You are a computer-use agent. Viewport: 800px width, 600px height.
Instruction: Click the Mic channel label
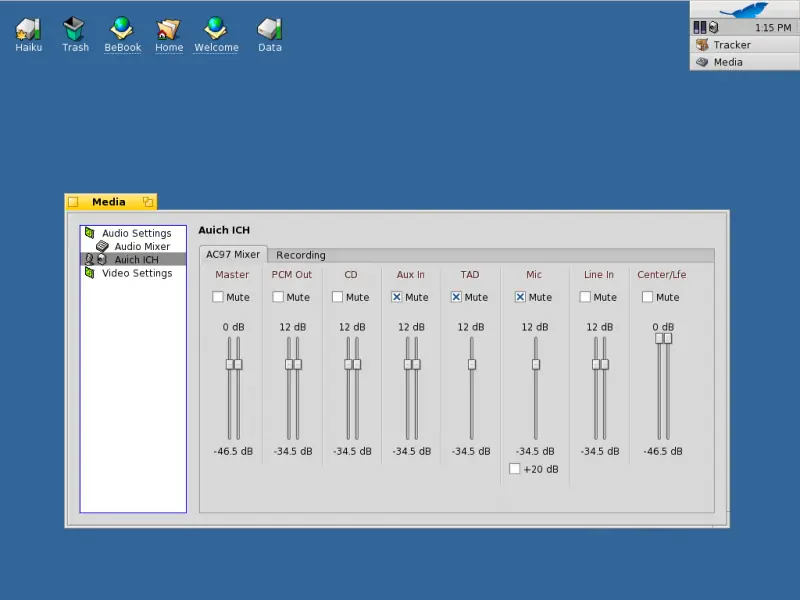[534, 274]
